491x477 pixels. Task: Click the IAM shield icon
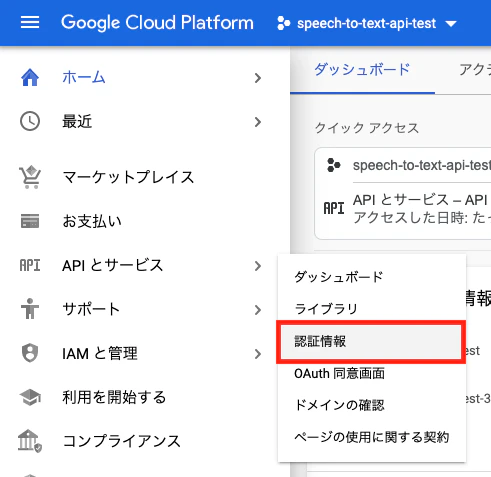click(30, 353)
